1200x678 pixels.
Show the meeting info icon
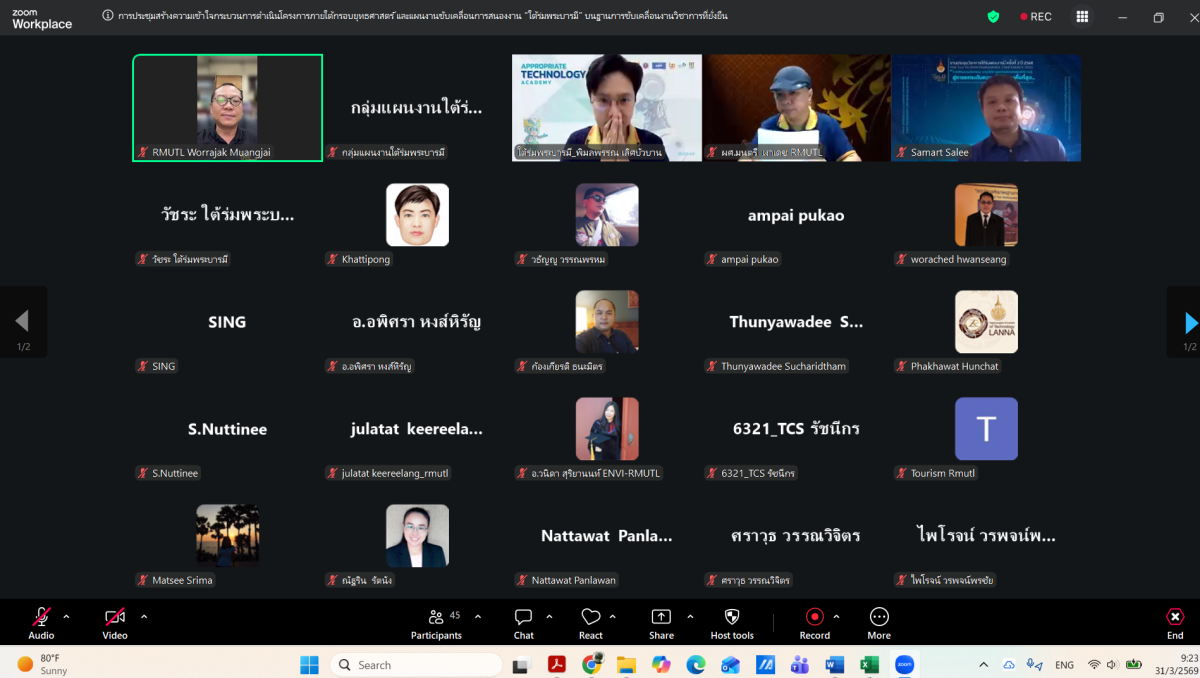(108, 16)
